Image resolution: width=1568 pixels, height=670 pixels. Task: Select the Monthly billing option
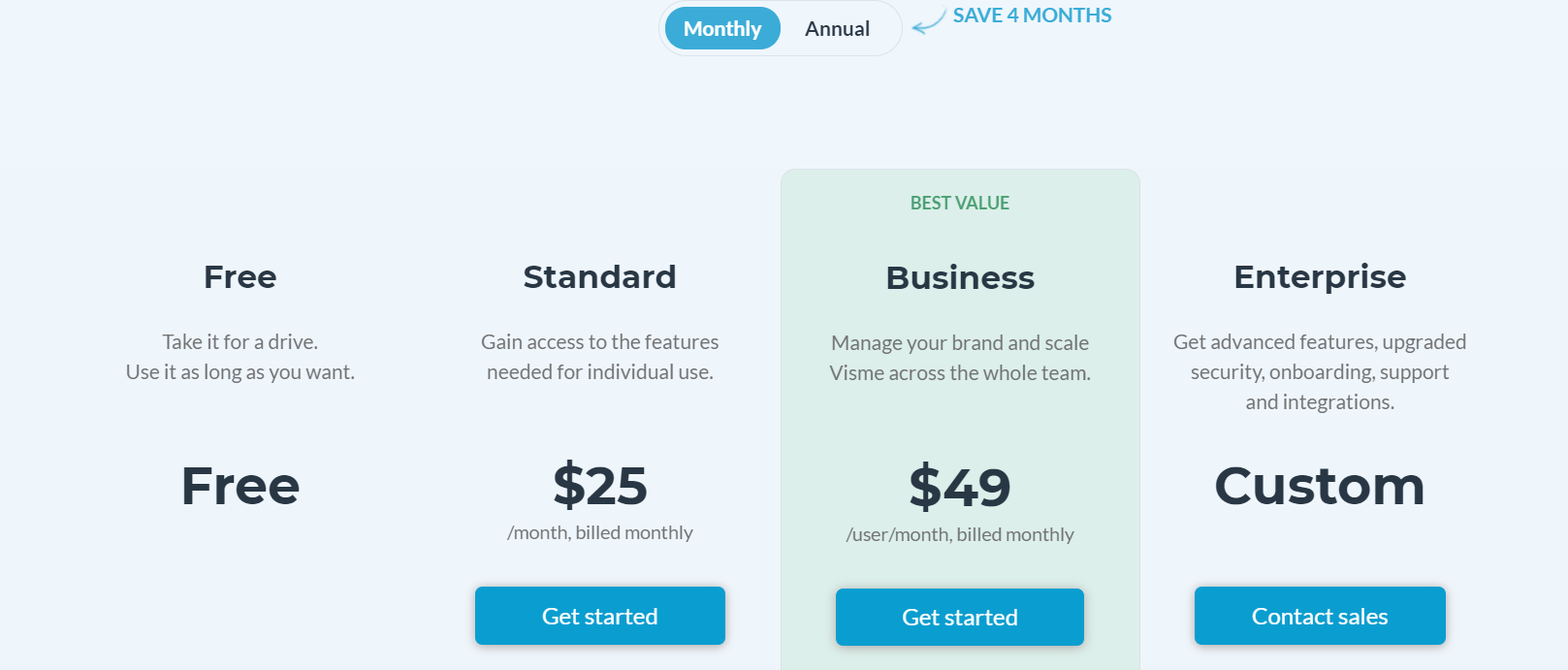(721, 28)
